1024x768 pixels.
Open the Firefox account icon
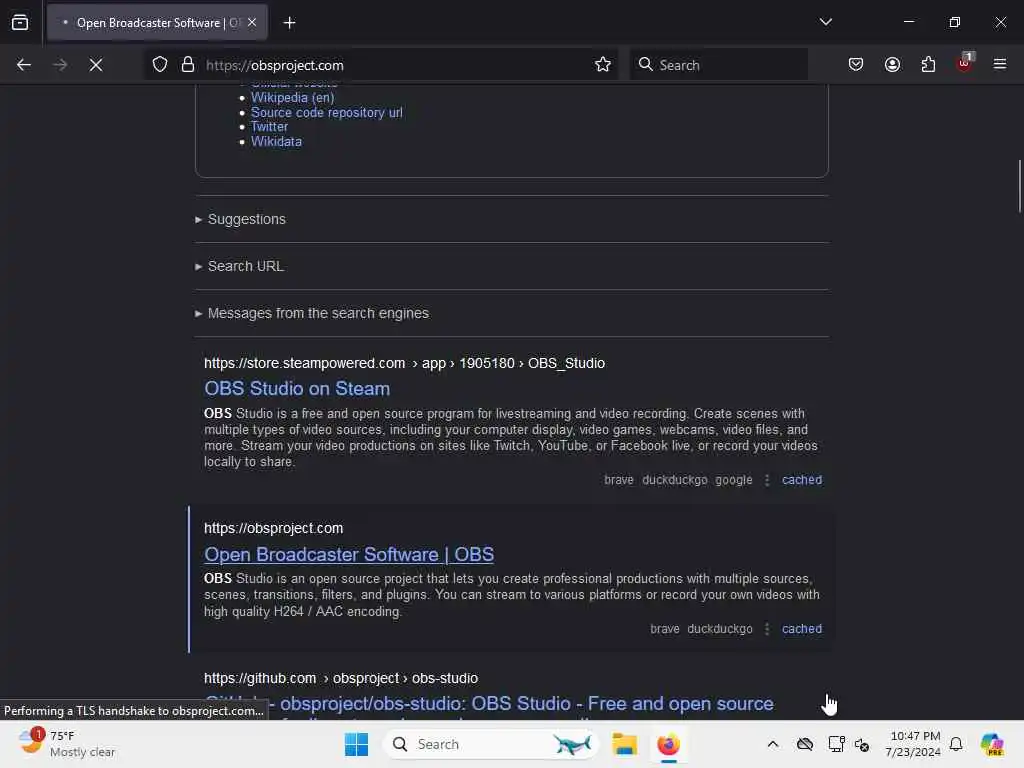(x=892, y=65)
